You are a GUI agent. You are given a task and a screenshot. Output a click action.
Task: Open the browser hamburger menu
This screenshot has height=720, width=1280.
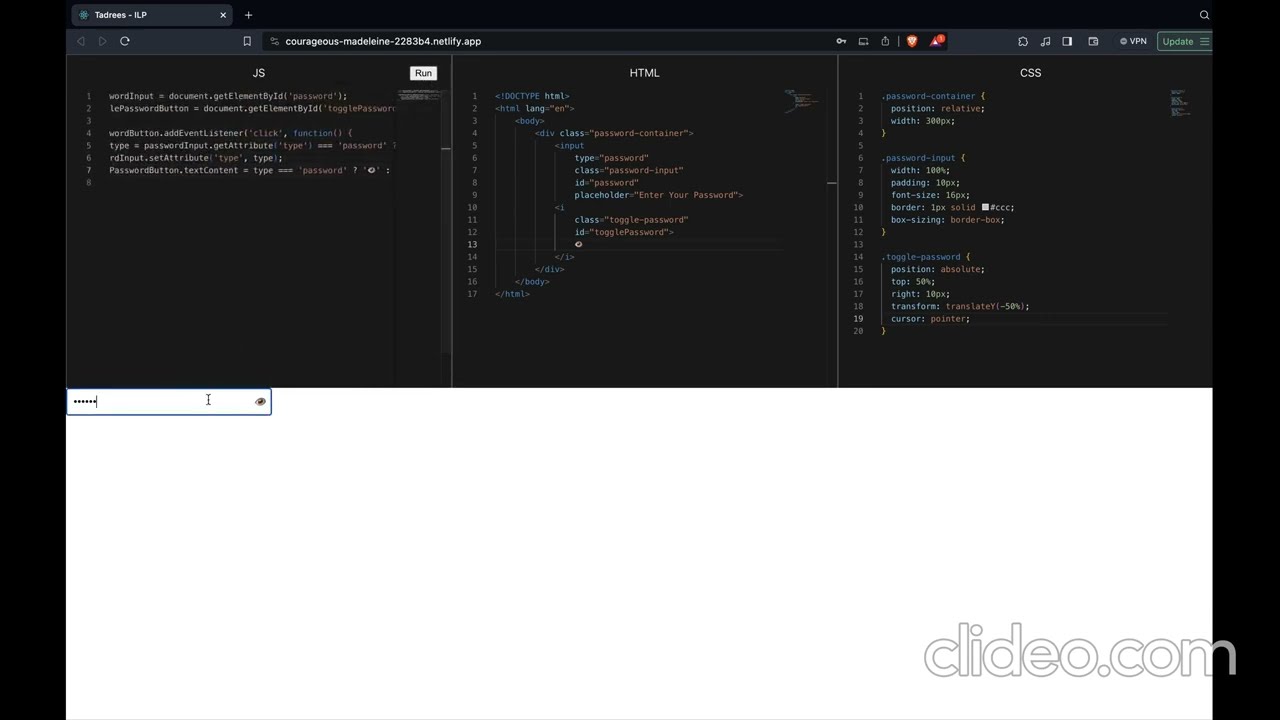1204,41
